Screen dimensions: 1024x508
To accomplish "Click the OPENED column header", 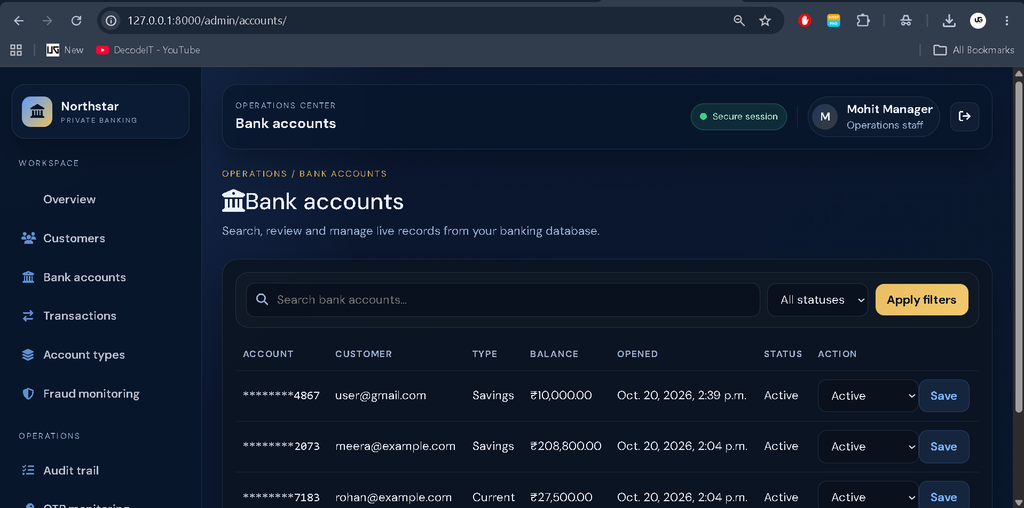I will click(637, 354).
